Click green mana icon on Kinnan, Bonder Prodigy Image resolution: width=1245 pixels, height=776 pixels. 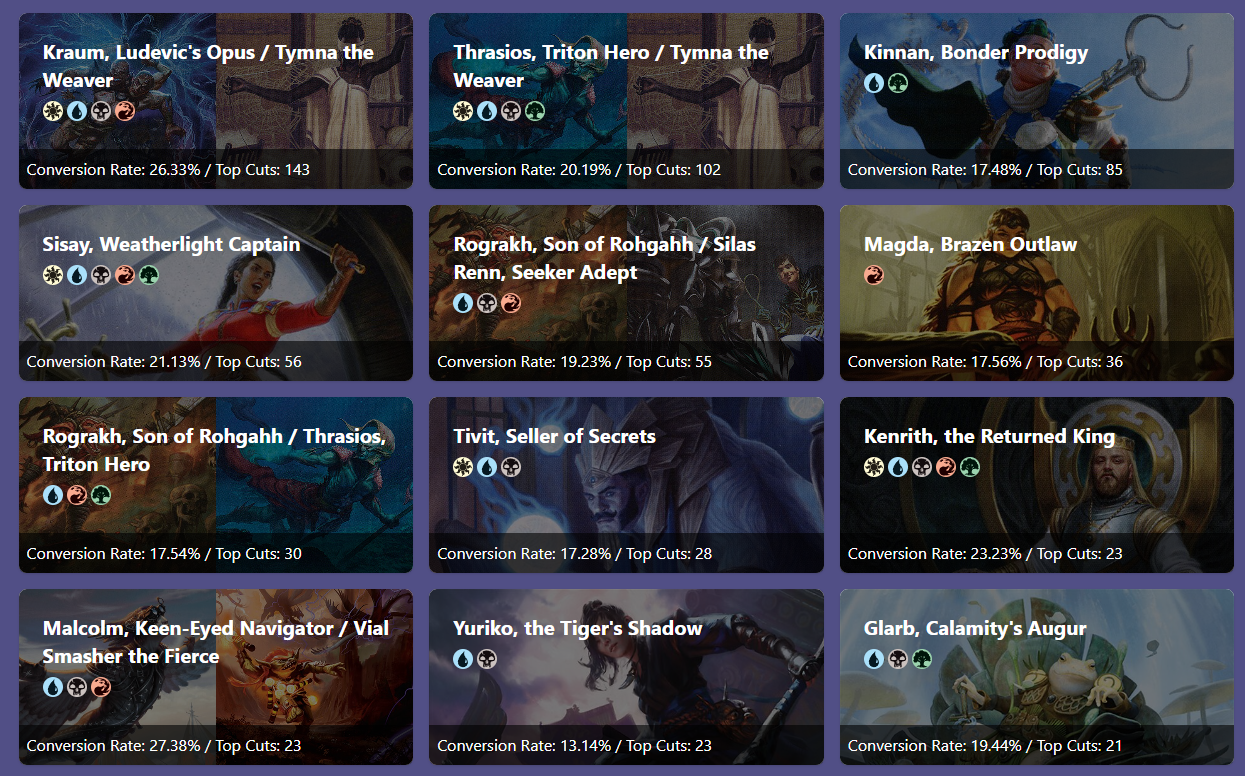click(x=898, y=83)
